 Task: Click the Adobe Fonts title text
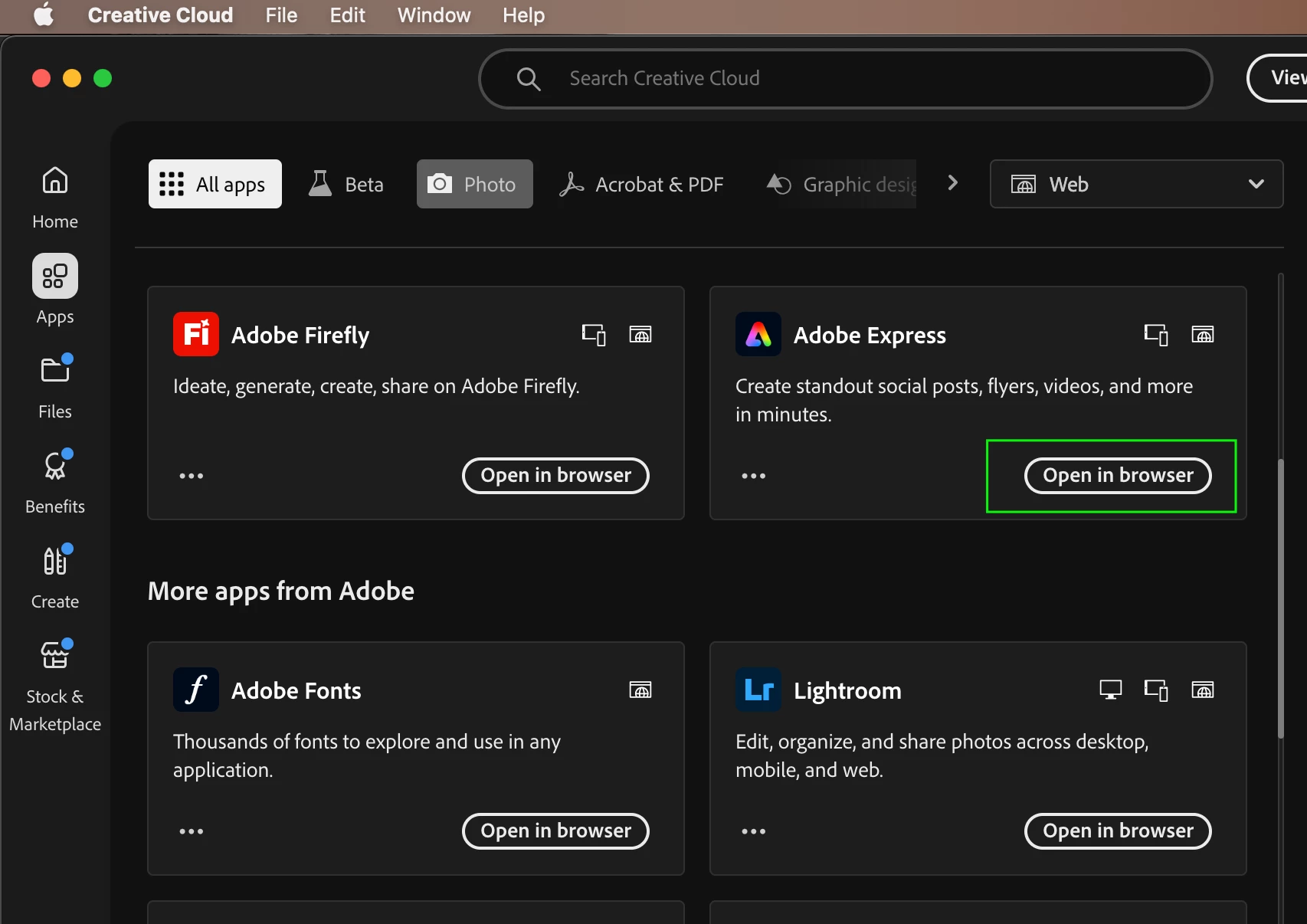(296, 690)
